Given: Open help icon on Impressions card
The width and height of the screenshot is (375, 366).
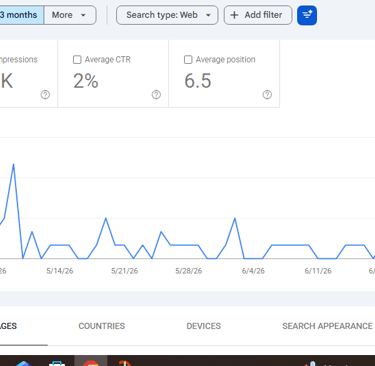Looking at the screenshot, I should pos(45,95).
